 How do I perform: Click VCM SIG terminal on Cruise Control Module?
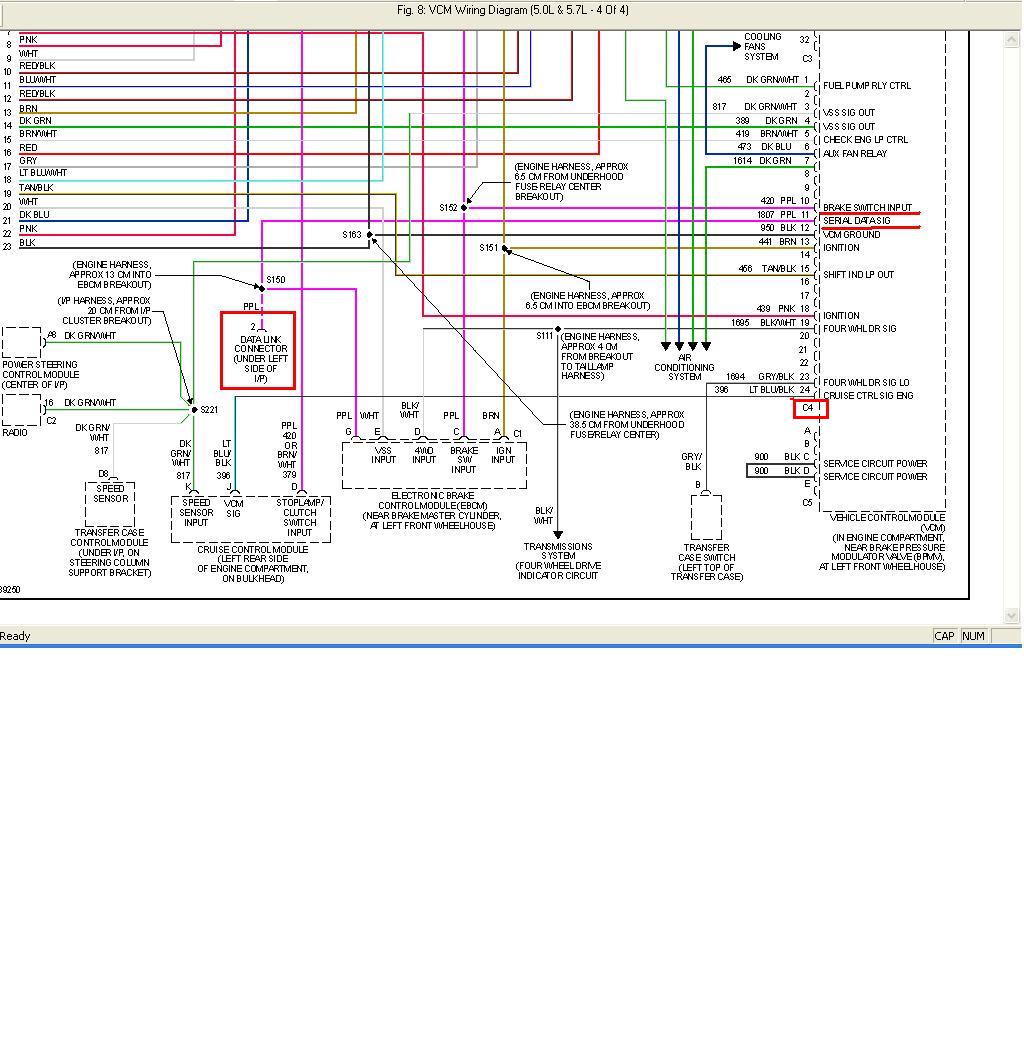pyautogui.click(x=233, y=508)
